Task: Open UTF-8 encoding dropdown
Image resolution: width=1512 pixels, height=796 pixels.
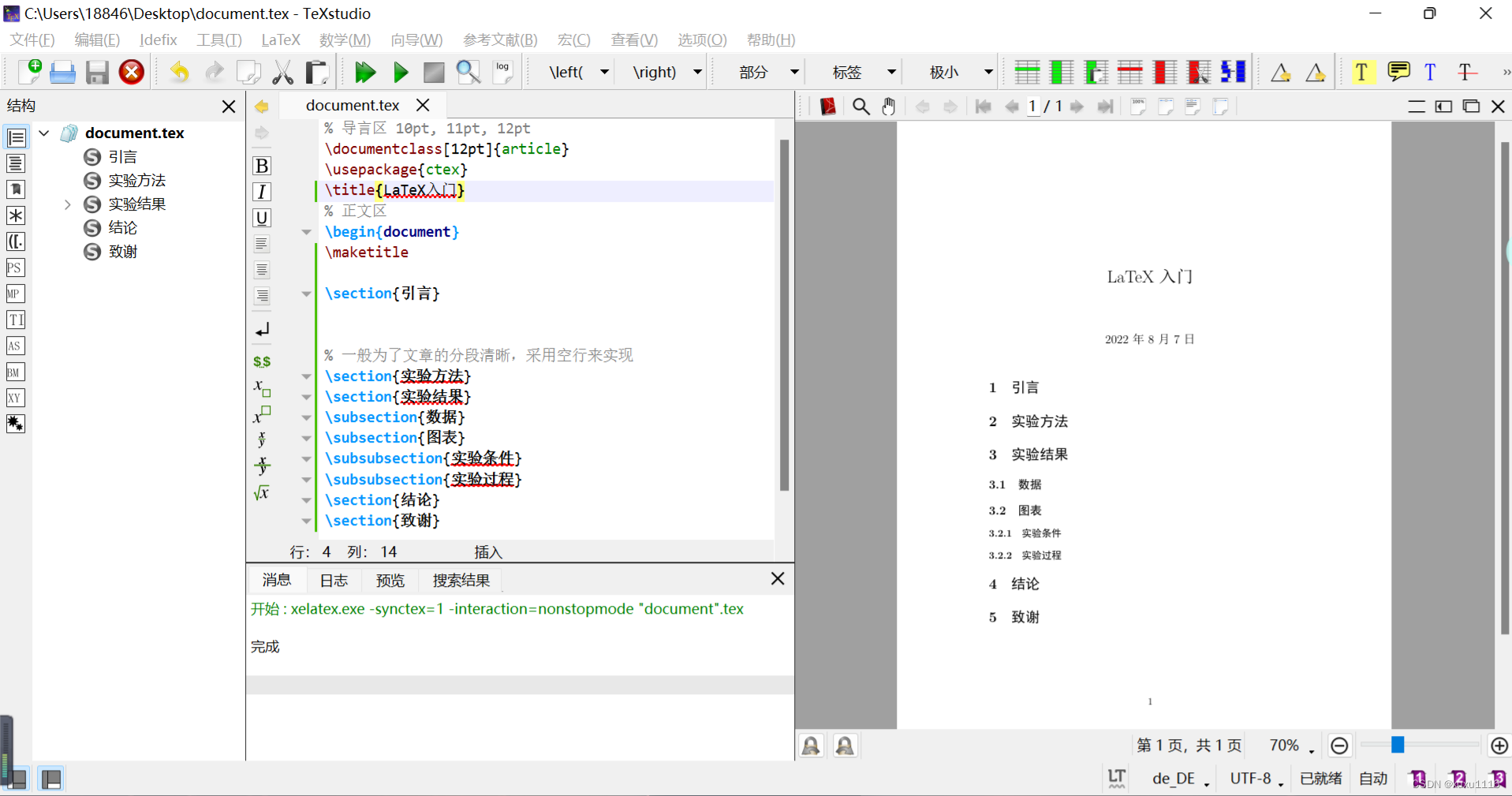Action: 1257,779
